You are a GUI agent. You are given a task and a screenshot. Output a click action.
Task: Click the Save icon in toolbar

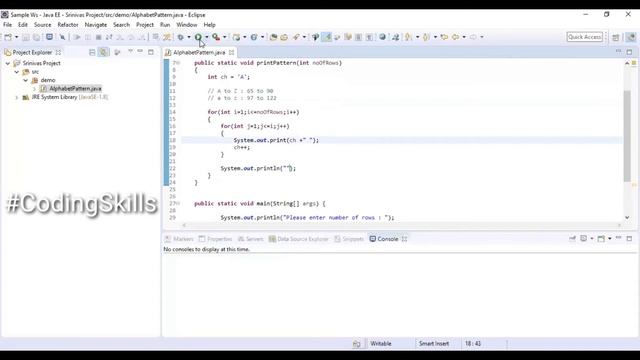click(26, 37)
